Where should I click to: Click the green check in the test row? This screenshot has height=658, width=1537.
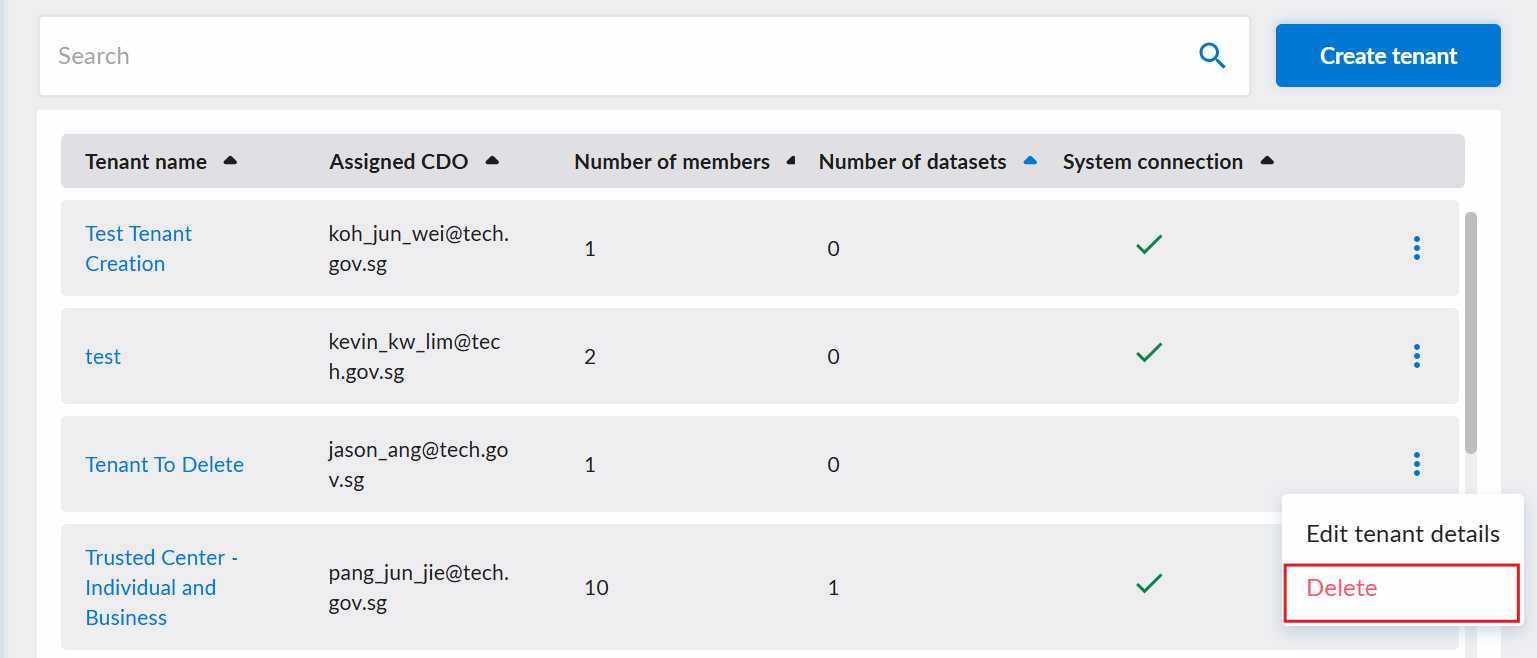click(1149, 353)
